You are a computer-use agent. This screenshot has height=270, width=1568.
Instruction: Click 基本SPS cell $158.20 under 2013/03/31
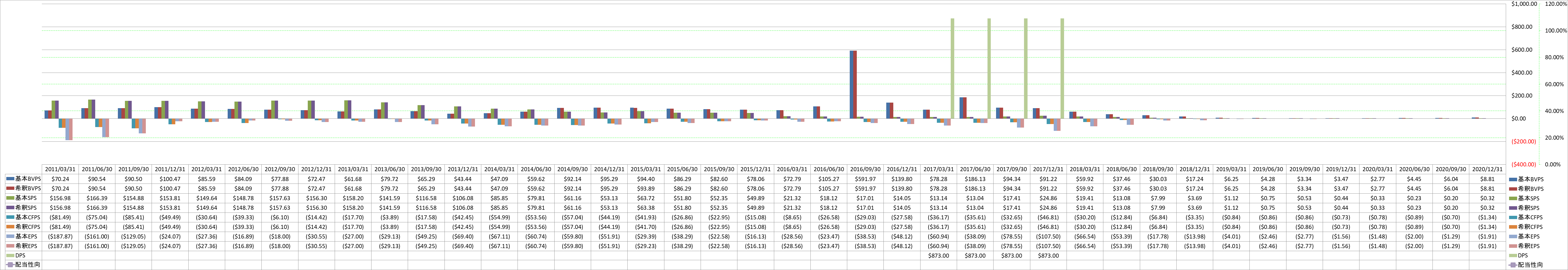[353, 198]
